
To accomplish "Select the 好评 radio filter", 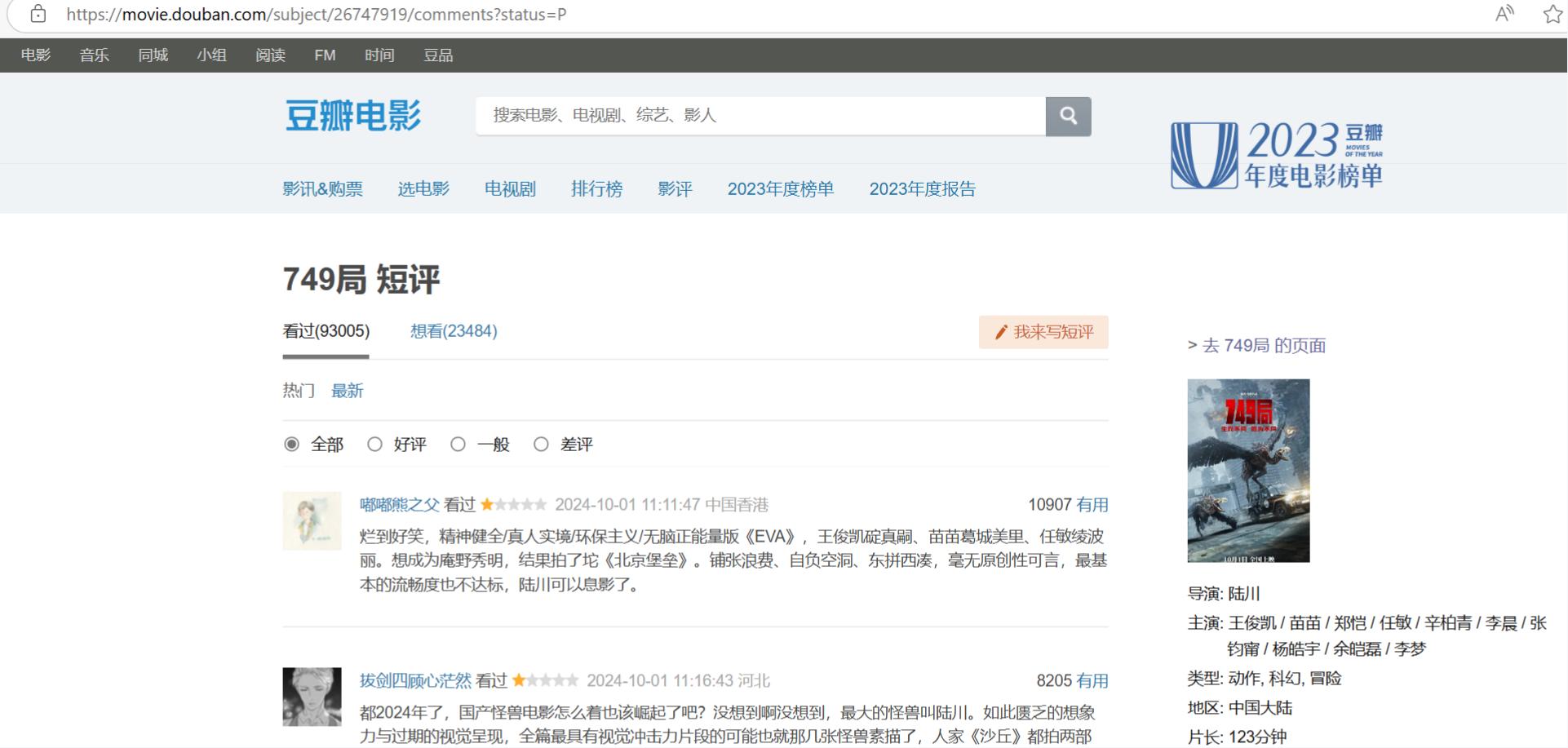I will coord(374,445).
